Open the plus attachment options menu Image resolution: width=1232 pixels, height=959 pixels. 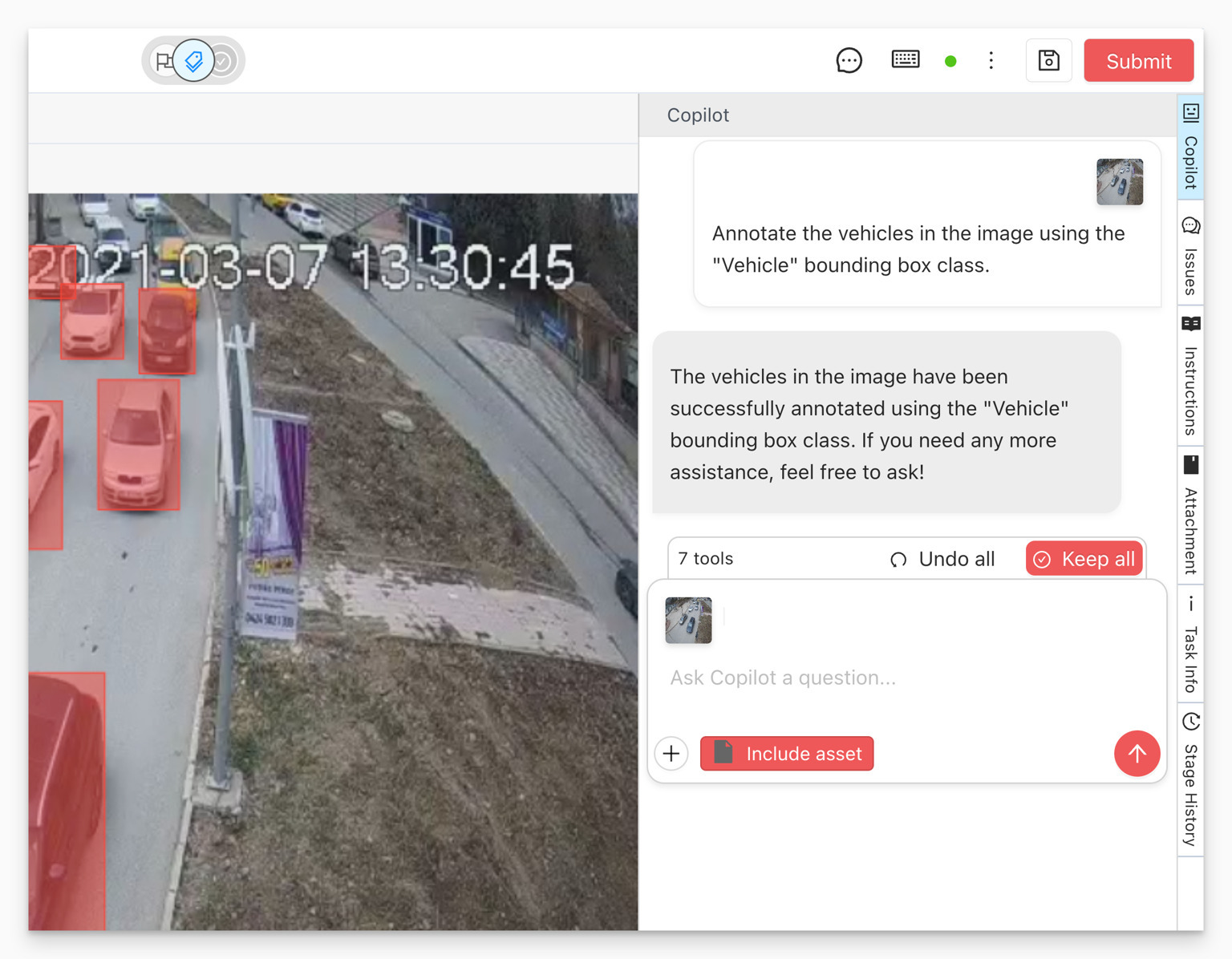coord(671,754)
